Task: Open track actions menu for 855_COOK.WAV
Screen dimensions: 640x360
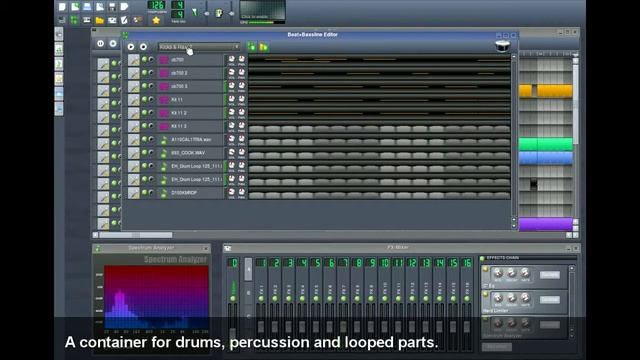Action: [133, 153]
